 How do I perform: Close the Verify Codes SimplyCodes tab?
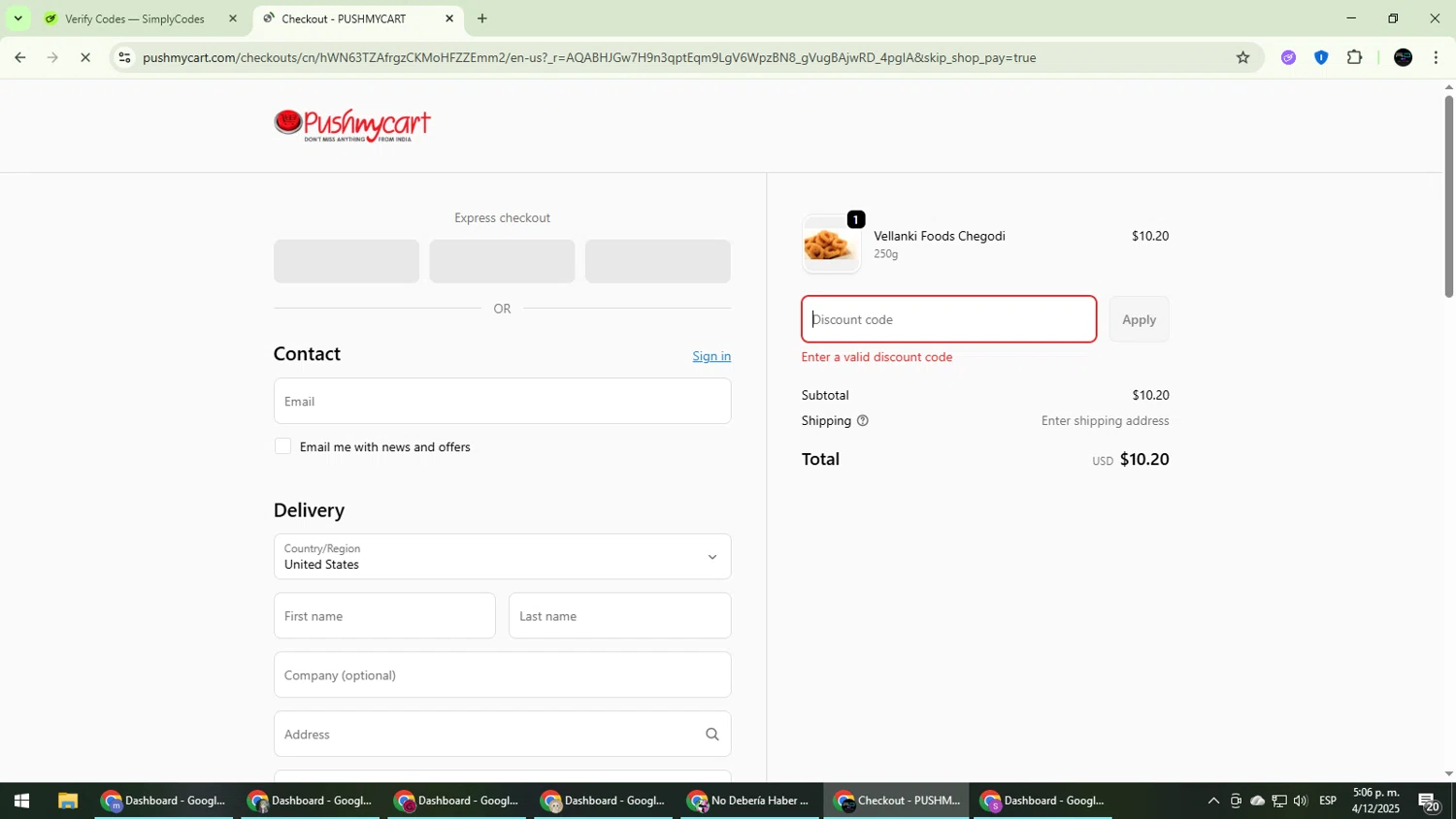point(232,18)
